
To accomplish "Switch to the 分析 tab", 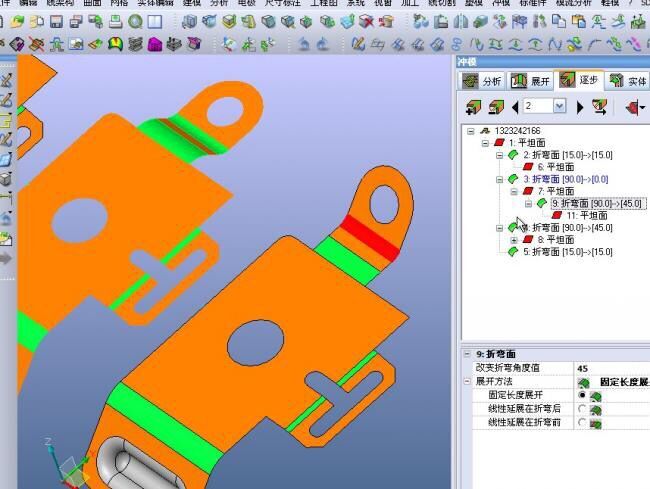I will (x=482, y=81).
